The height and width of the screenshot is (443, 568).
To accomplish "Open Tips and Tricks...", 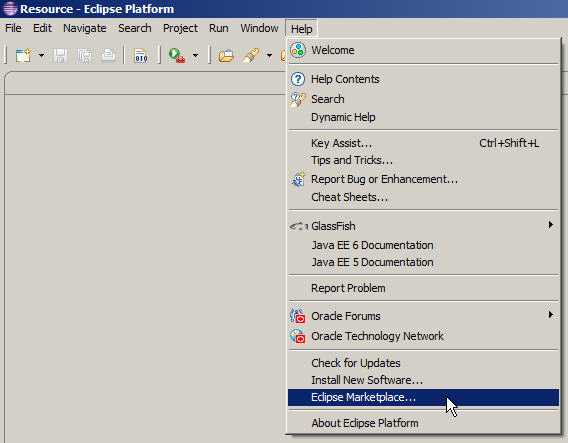I will click(x=423, y=160).
